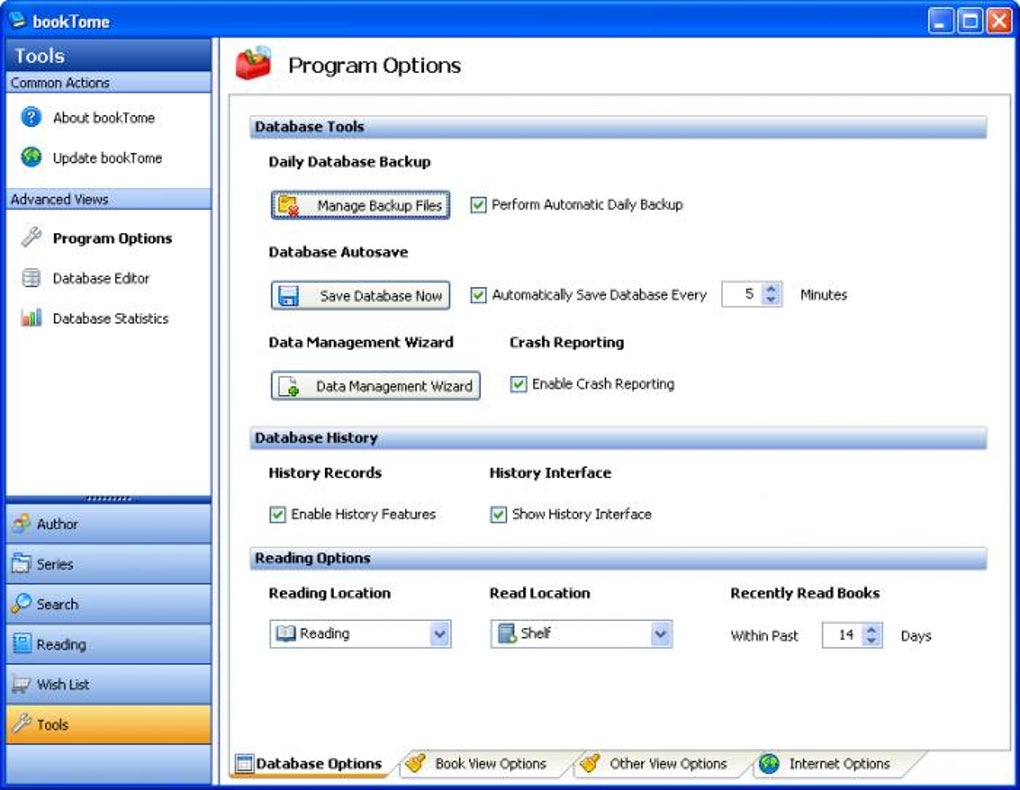Screen dimensions: 1020x790
Task: Click the Common Actions section header
Action: tap(108, 83)
